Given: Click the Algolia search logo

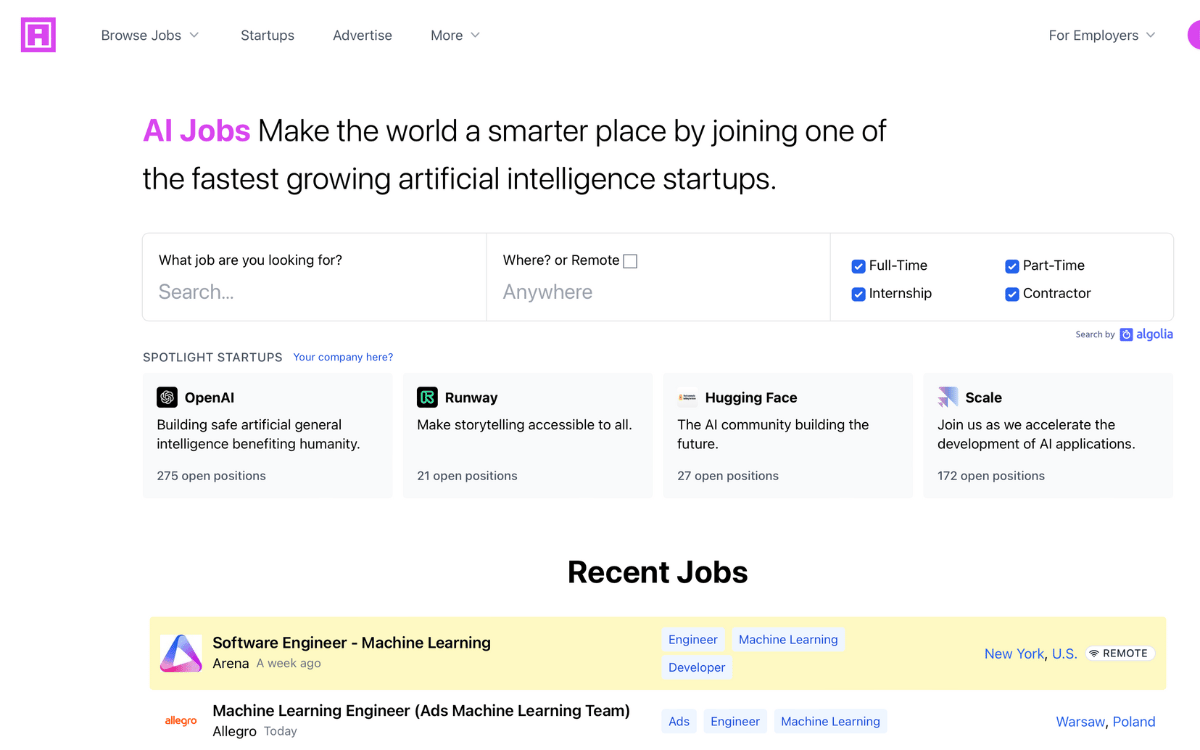Looking at the screenshot, I should tap(1146, 335).
